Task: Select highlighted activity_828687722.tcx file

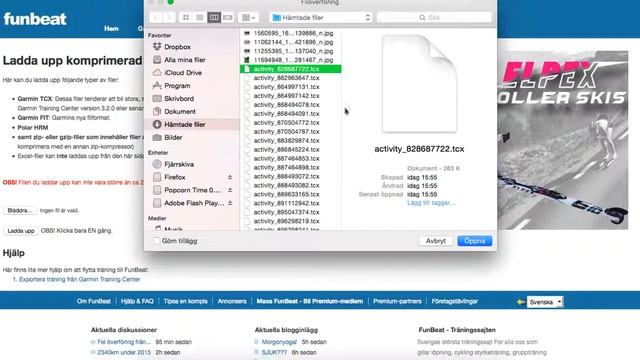Action: 291,69
